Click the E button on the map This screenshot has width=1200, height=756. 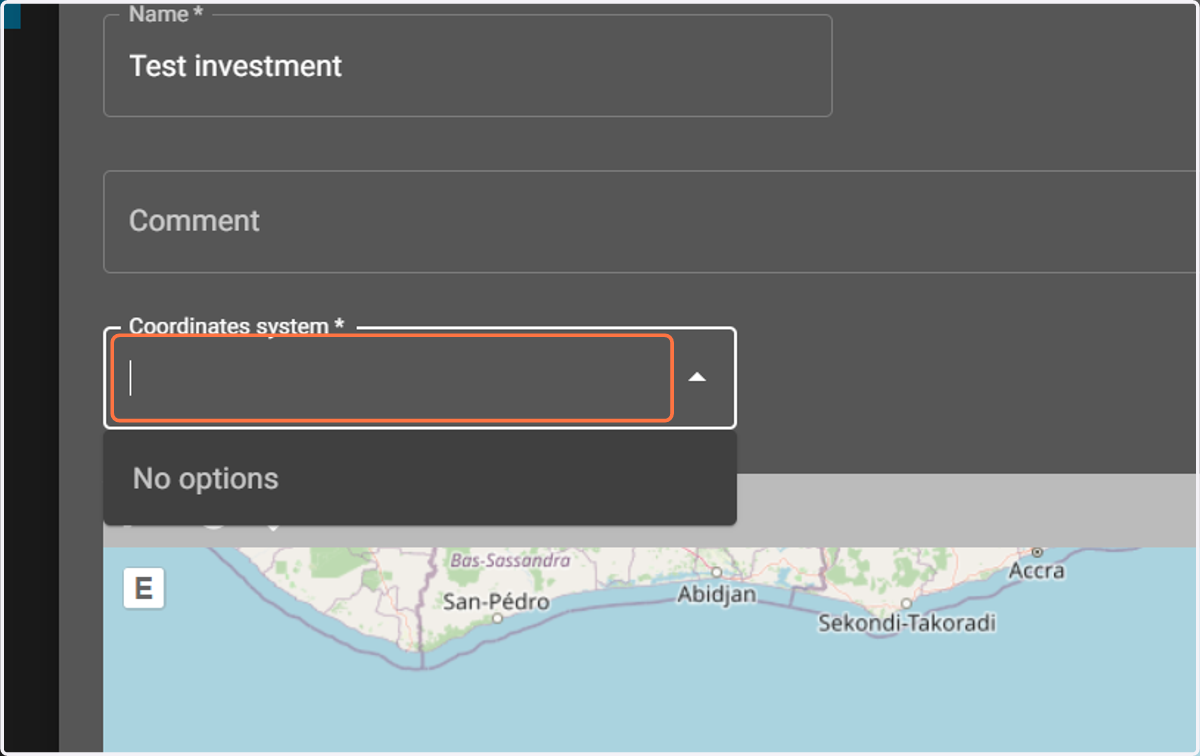(144, 588)
